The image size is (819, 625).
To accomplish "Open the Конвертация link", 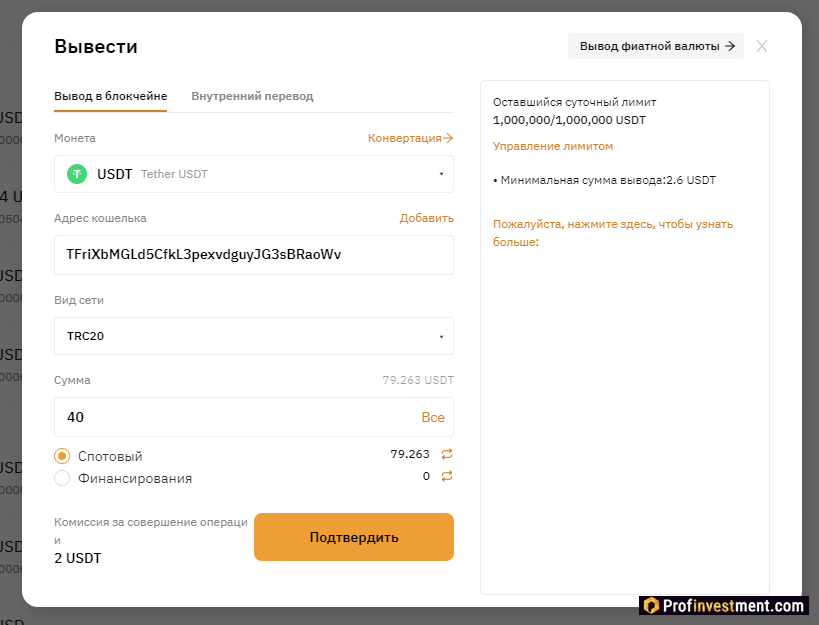I will coord(410,138).
